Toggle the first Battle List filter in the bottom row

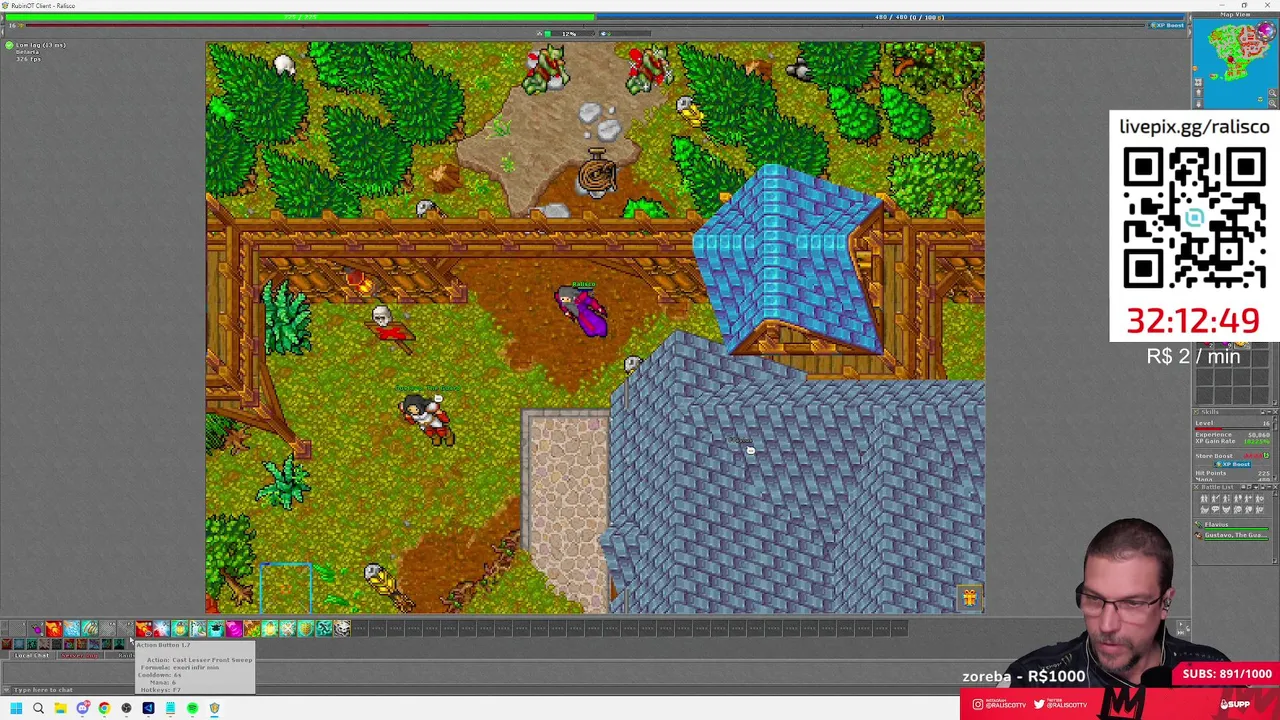point(1204,510)
